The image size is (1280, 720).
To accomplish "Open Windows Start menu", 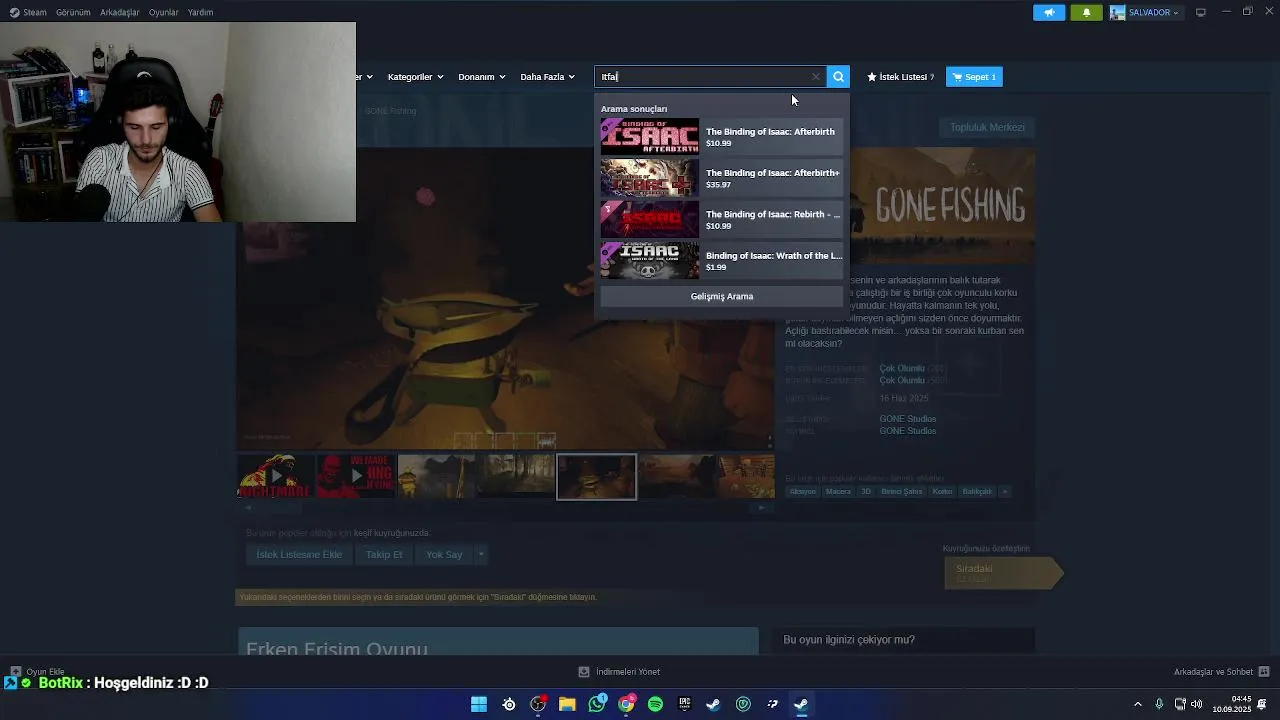I will [x=479, y=704].
